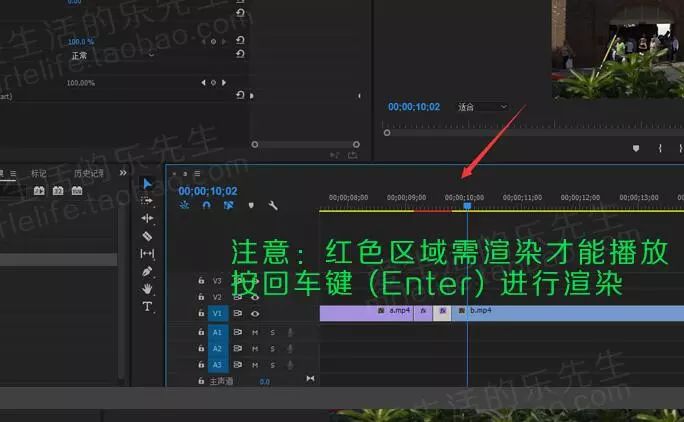Toggle insert sequences as nests button
The height and width of the screenshot is (422, 684).
(185, 205)
